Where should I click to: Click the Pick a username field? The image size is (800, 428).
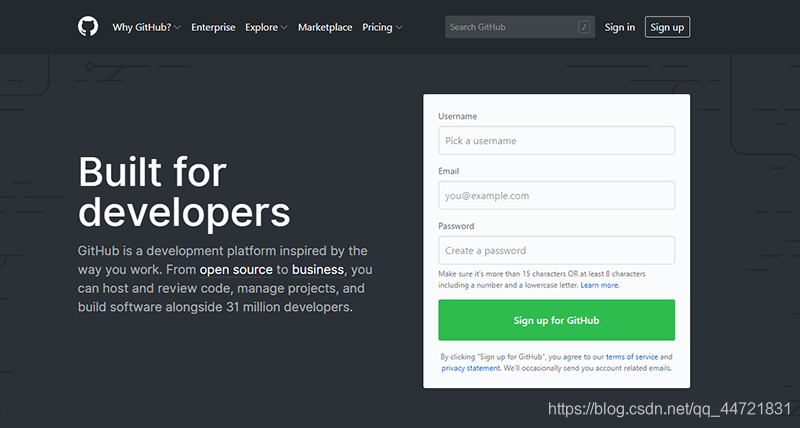557,140
